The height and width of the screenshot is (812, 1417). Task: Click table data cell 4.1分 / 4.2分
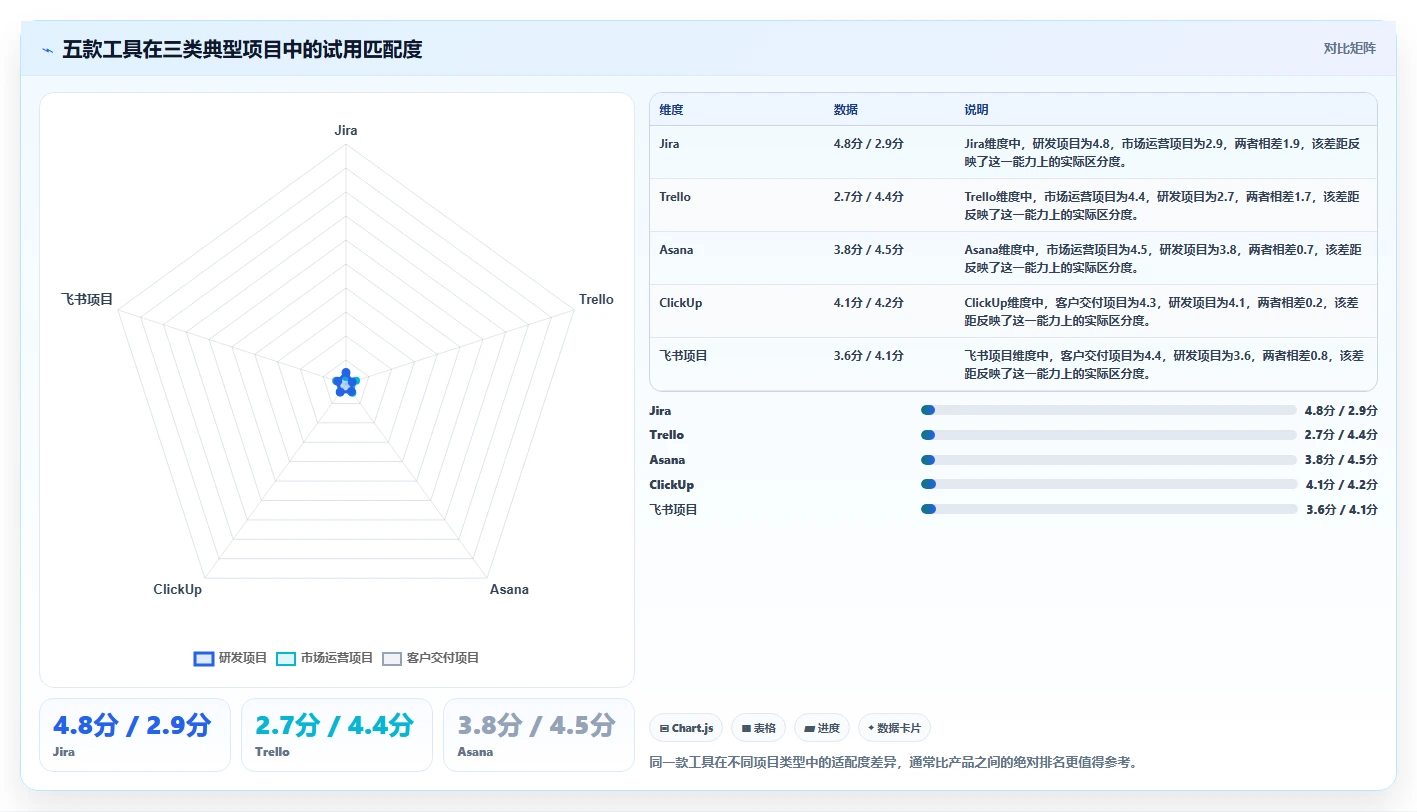(869, 303)
